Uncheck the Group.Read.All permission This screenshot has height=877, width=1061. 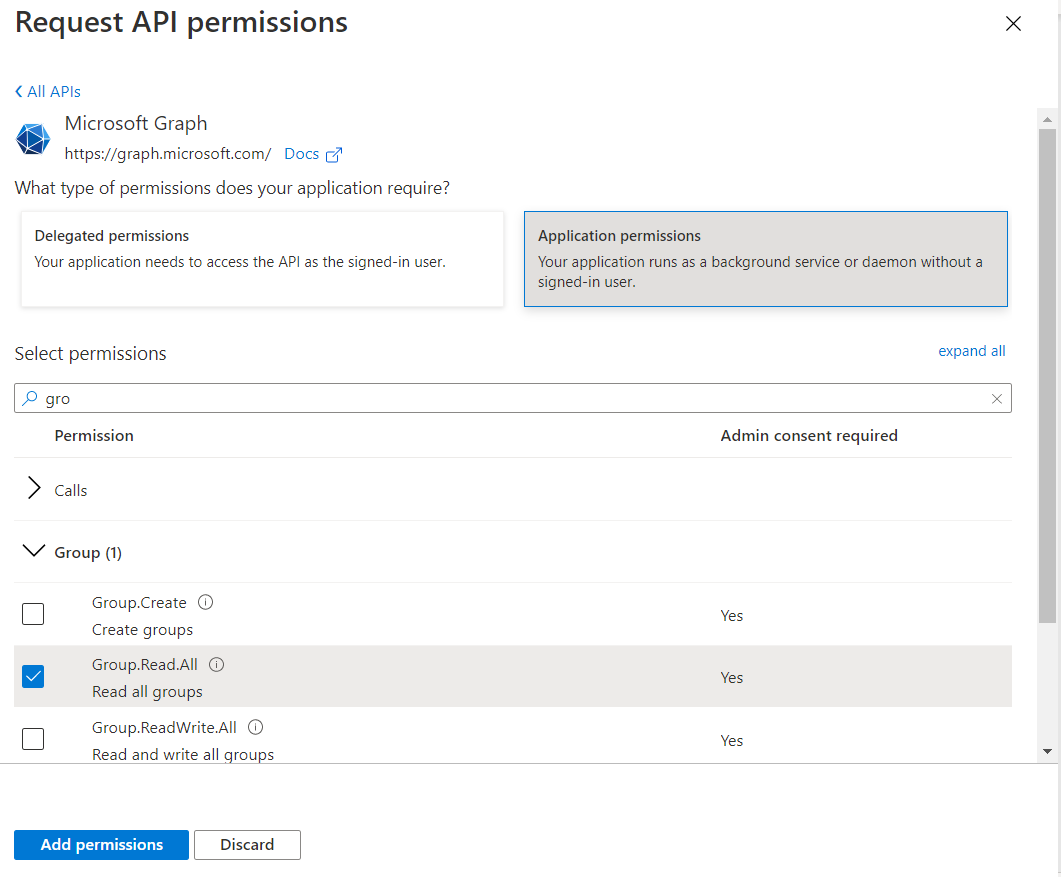[x=33, y=677]
